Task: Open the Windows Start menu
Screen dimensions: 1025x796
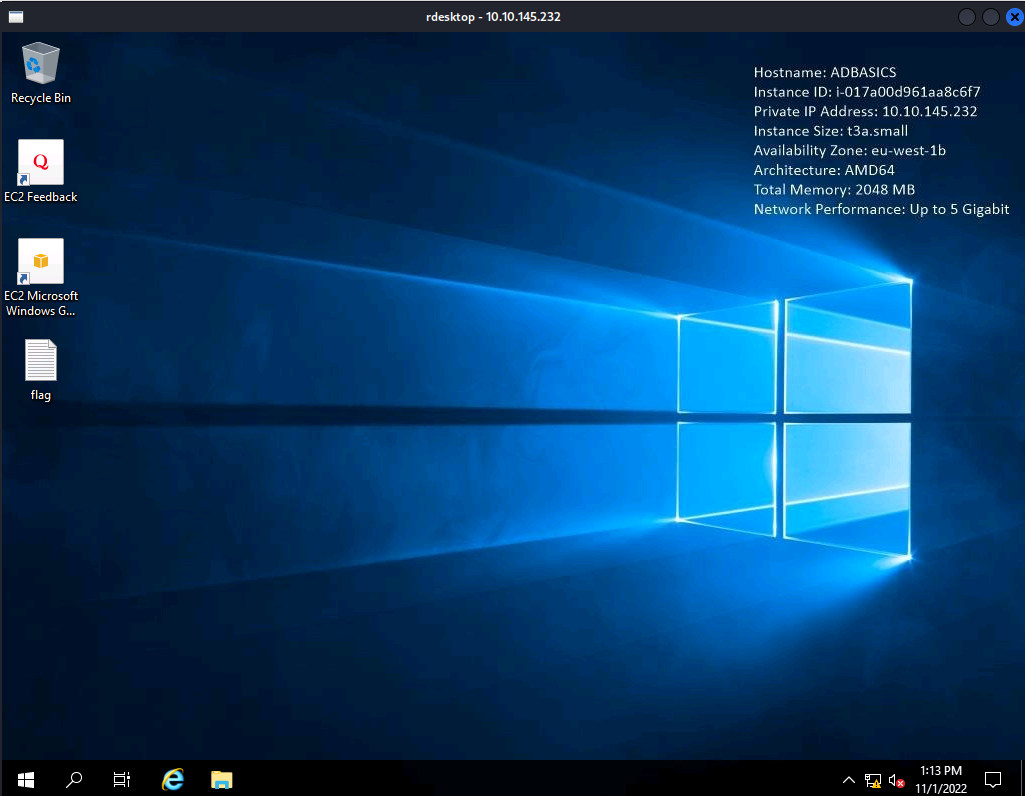Action: pyautogui.click(x=25, y=779)
